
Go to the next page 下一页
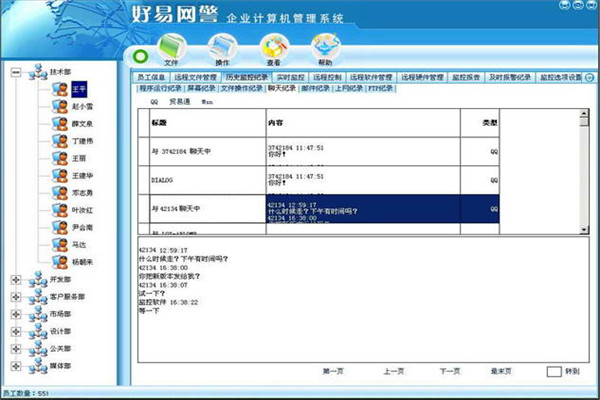[450, 371]
